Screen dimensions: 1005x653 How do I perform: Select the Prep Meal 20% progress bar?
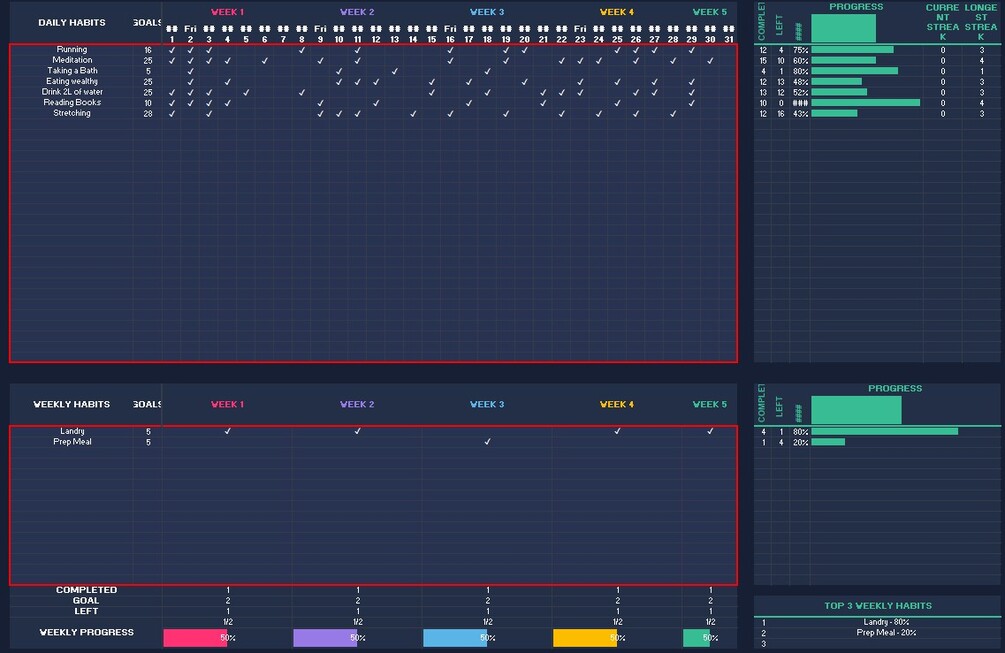click(828, 442)
